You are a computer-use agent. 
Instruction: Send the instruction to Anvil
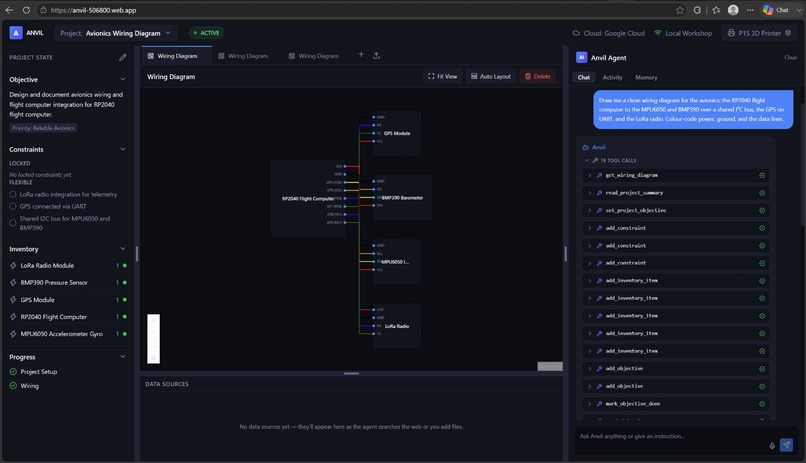[786, 445]
